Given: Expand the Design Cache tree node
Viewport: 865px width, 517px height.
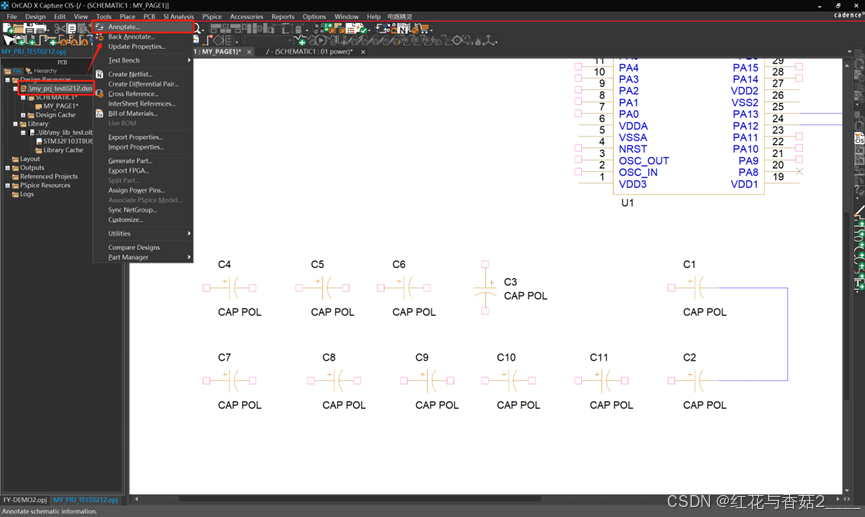Looking at the screenshot, I should point(23,115).
